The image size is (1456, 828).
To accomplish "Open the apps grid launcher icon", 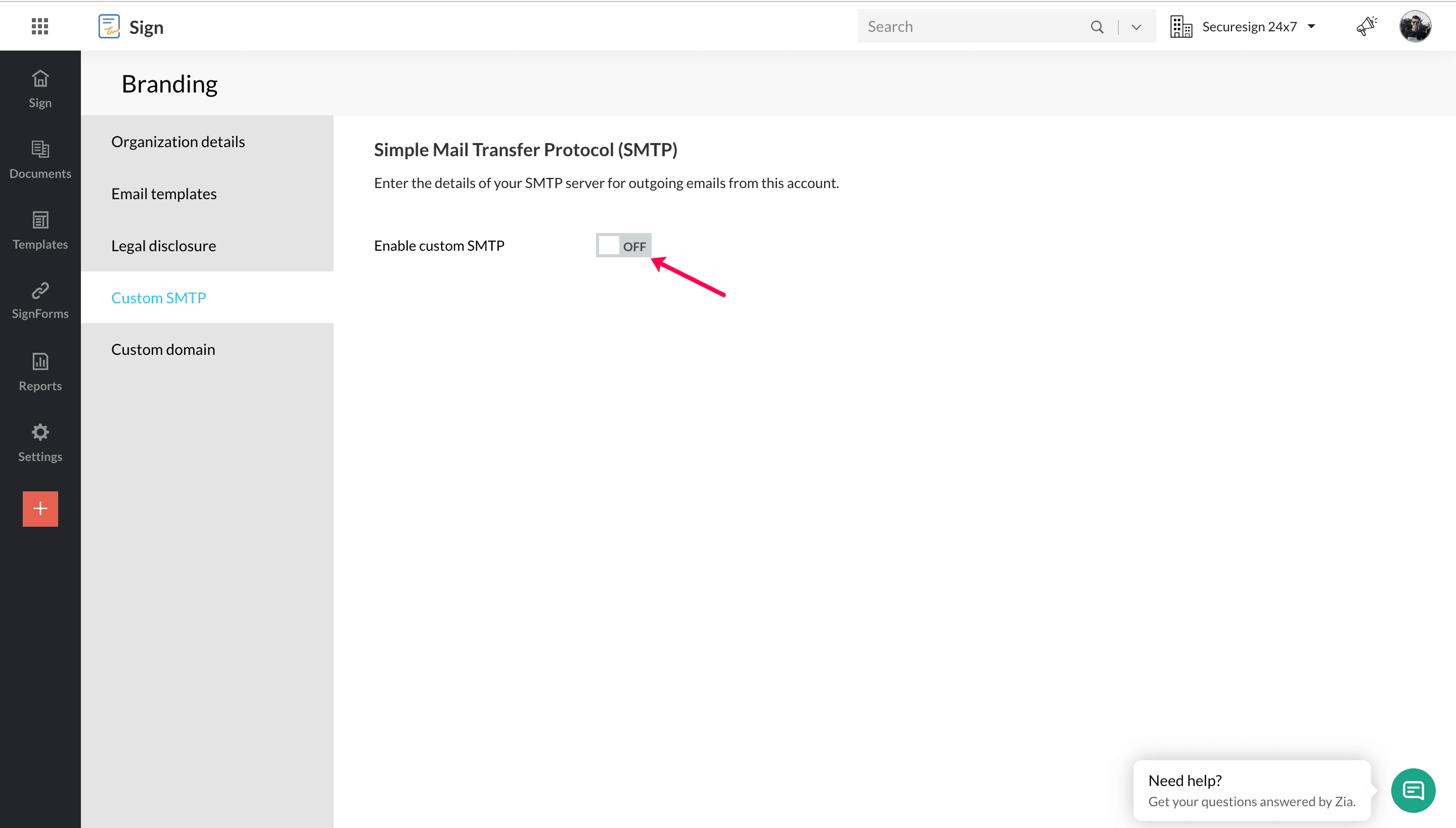I will click(x=40, y=26).
